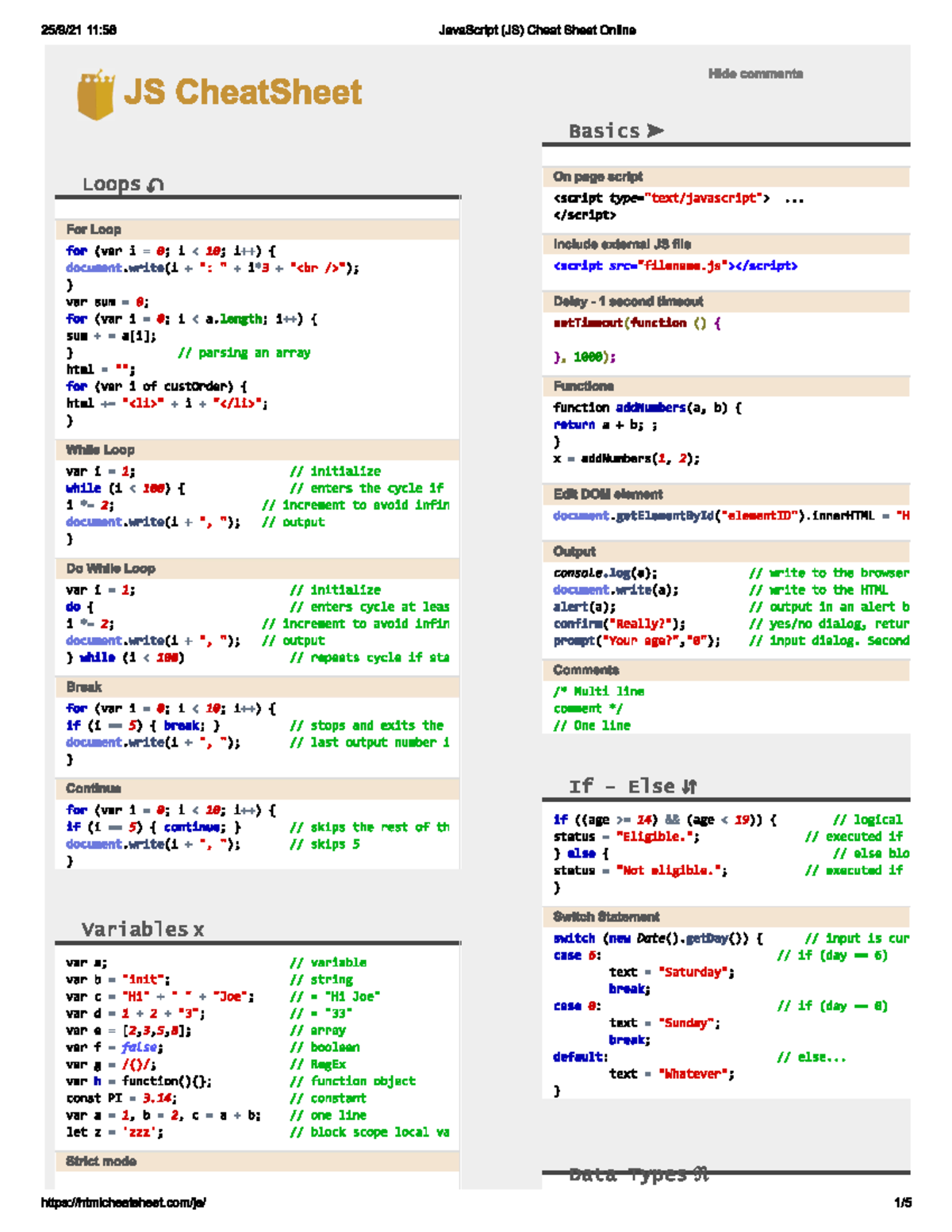Select the Variables section heading
This screenshot has width=952, height=1232.
click(x=135, y=929)
